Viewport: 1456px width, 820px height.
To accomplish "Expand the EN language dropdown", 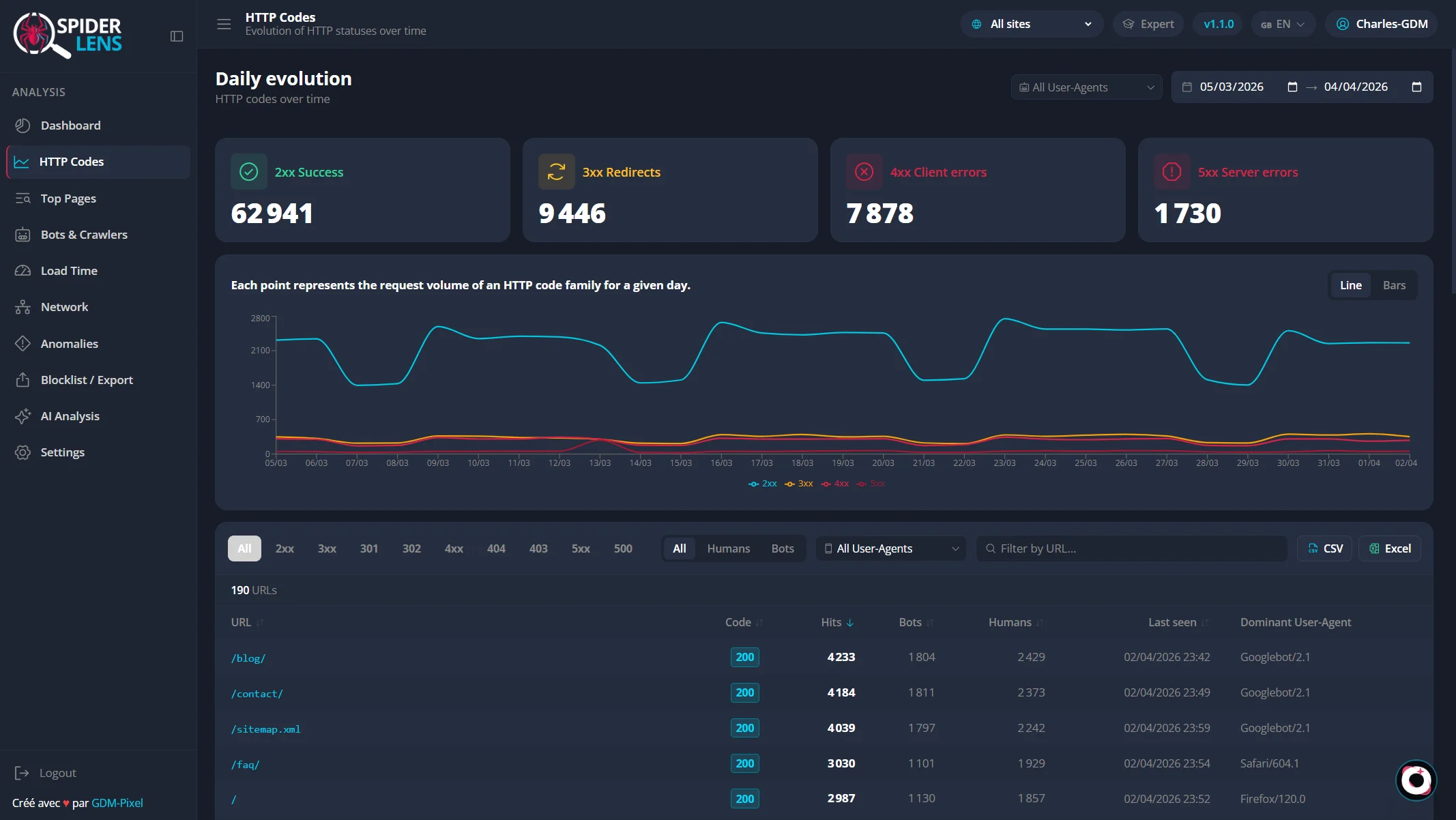I will (x=1282, y=23).
